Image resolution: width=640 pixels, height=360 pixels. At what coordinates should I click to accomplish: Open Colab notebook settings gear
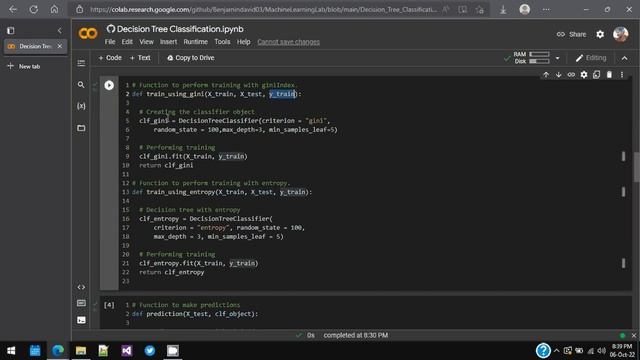click(600, 34)
